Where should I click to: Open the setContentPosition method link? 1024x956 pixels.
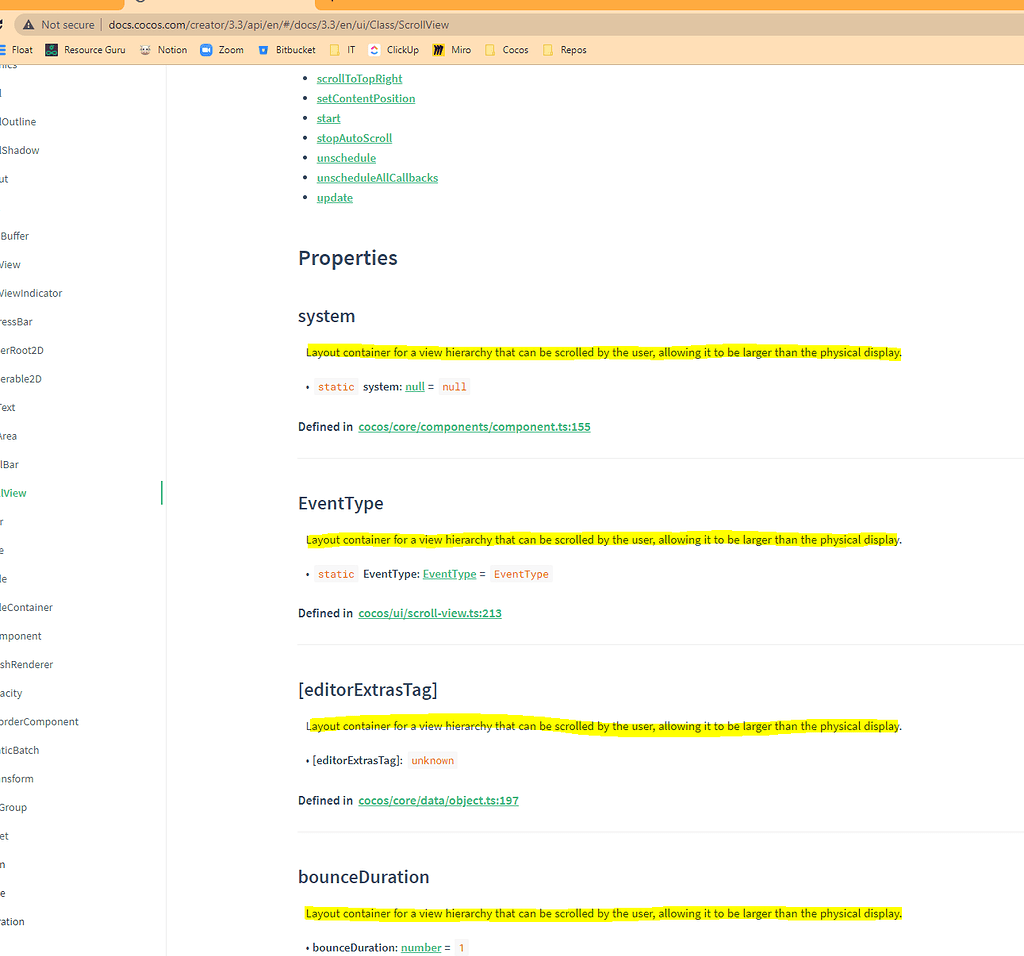pyautogui.click(x=366, y=99)
